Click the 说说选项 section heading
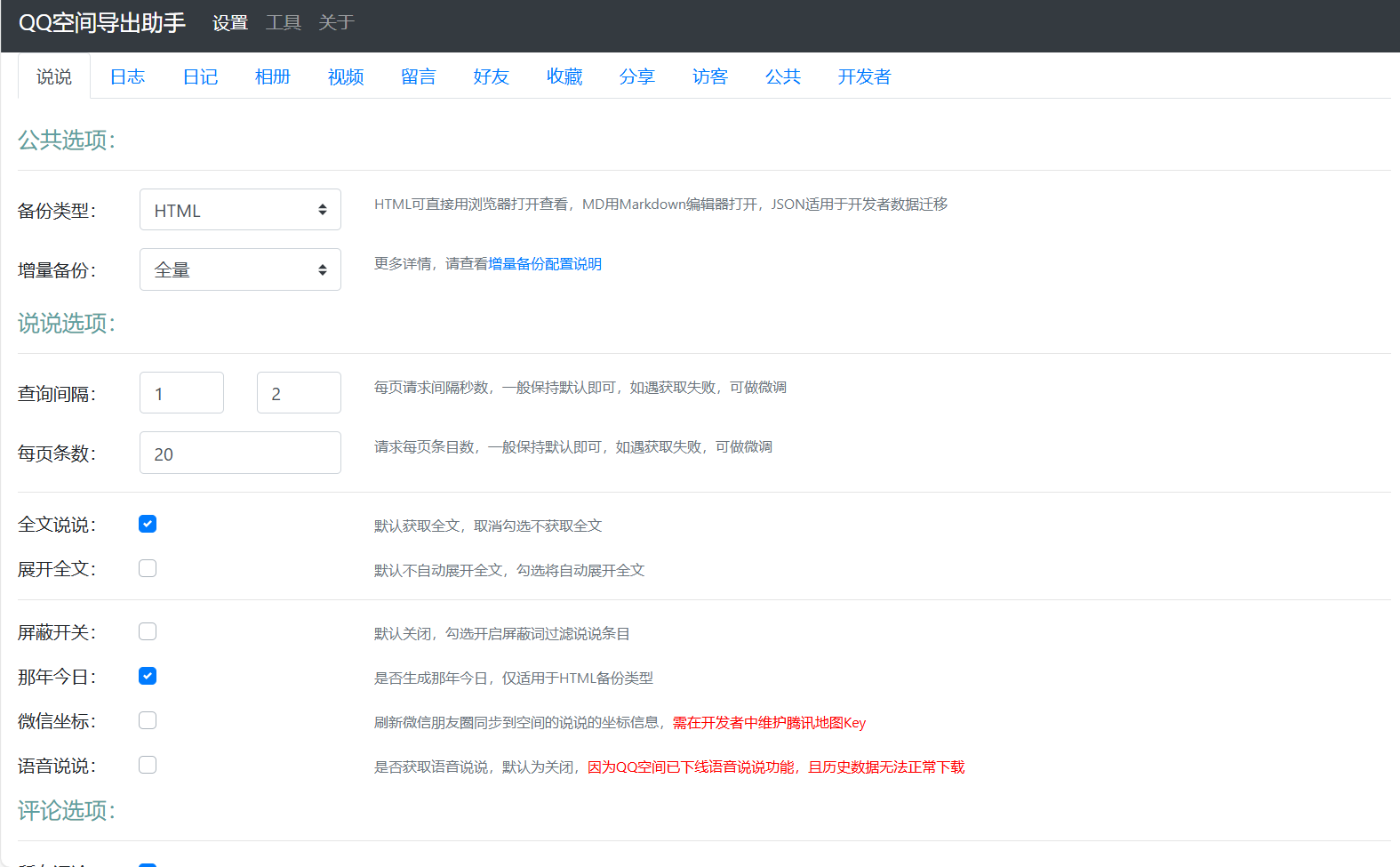The height and width of the screenshot is (867, 1400). point(67,324)
